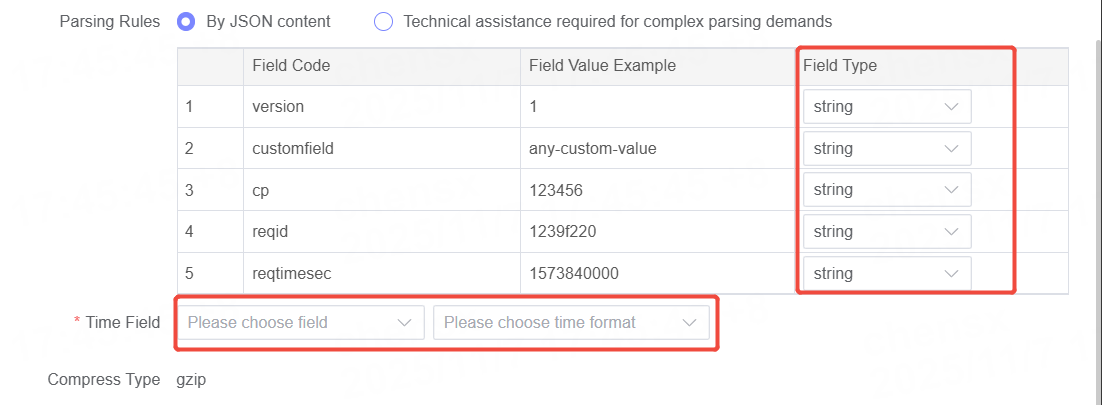Screen dimensions: 1102x405
Task: Open Field Type dropdown for reqid row
Action: tap(885, 232)
